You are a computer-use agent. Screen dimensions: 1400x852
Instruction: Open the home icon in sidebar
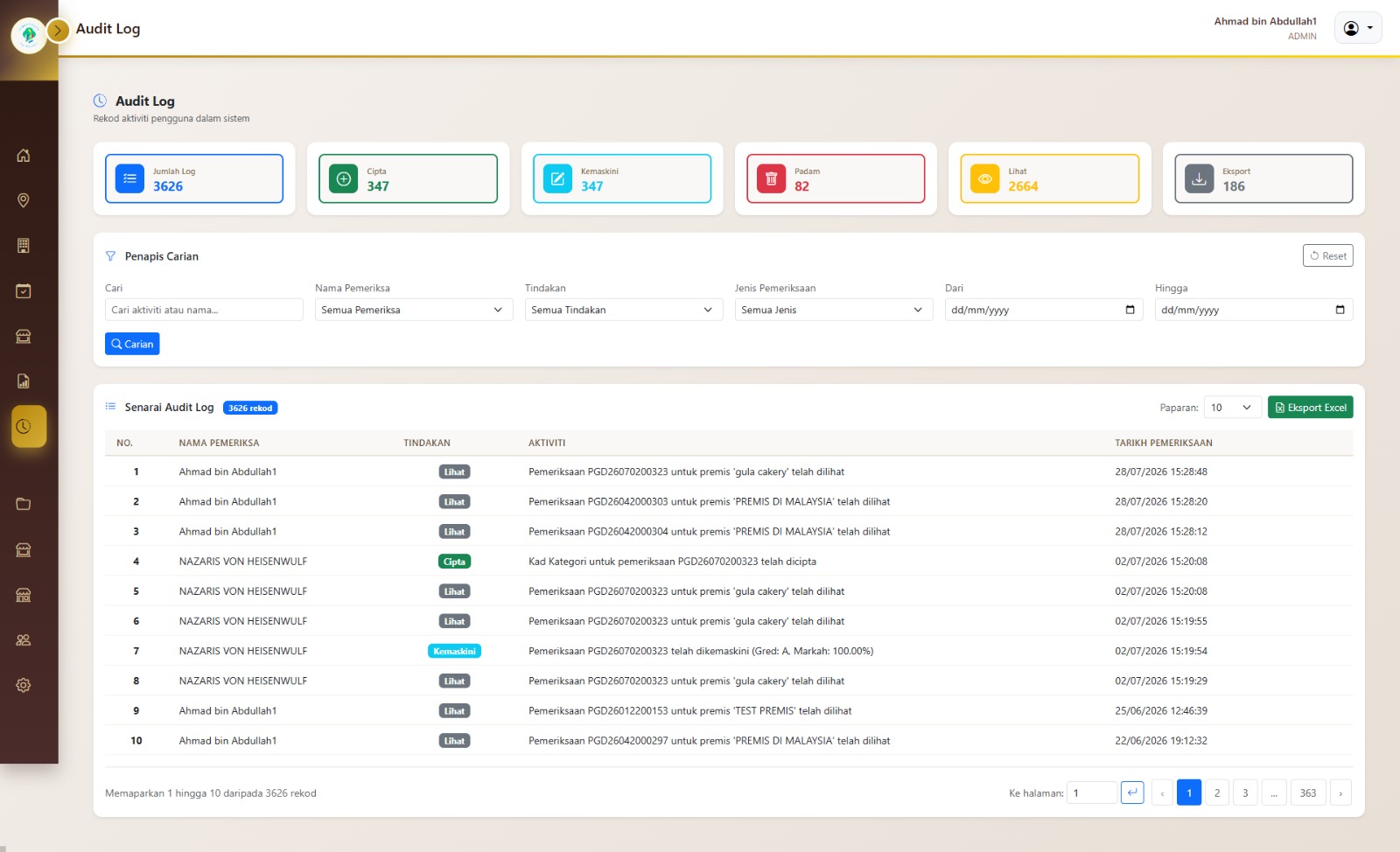pos(24,156)
